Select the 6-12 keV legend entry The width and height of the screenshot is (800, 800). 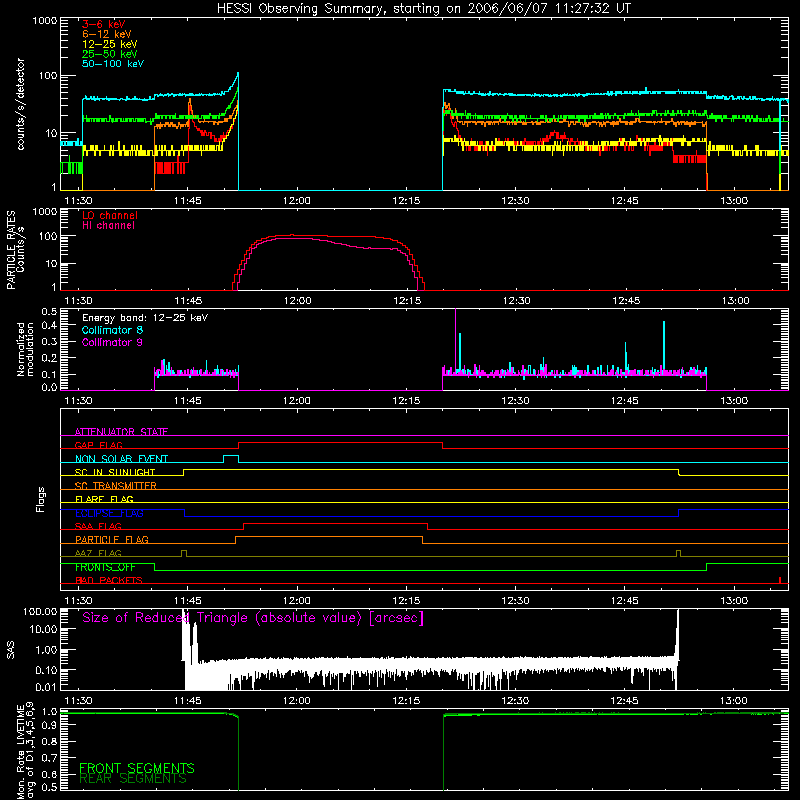click(107, 34)
